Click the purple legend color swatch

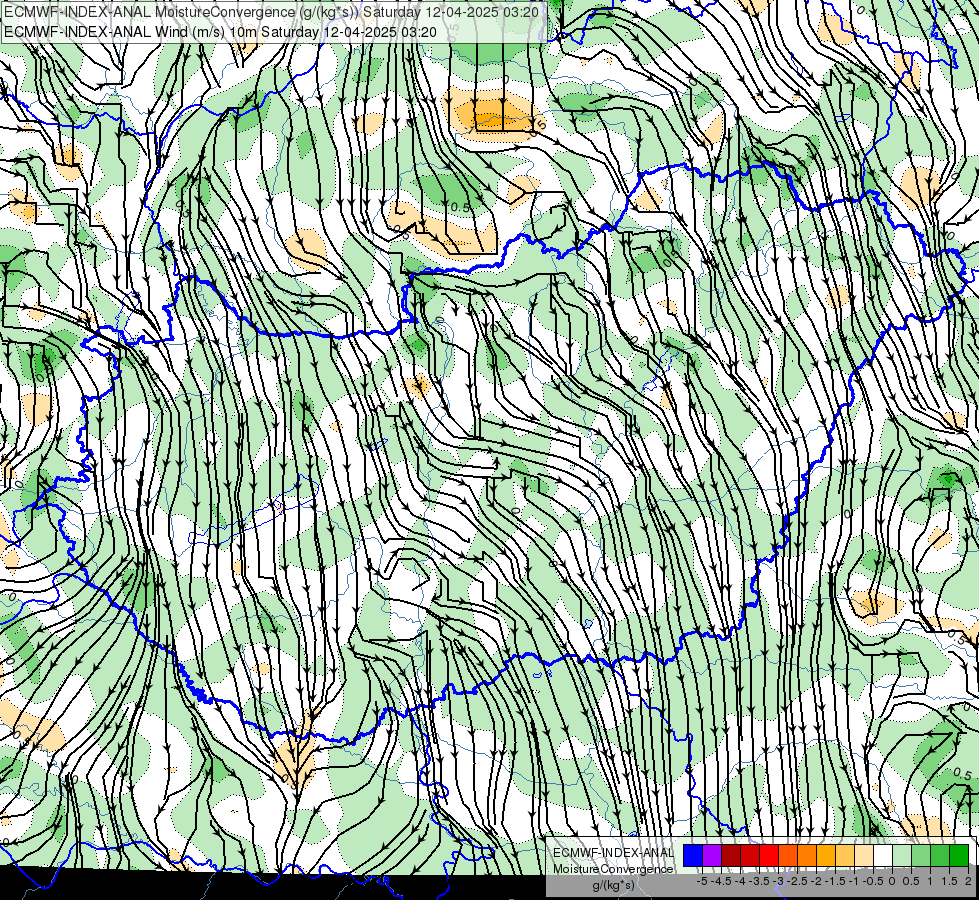click(712, 855)
